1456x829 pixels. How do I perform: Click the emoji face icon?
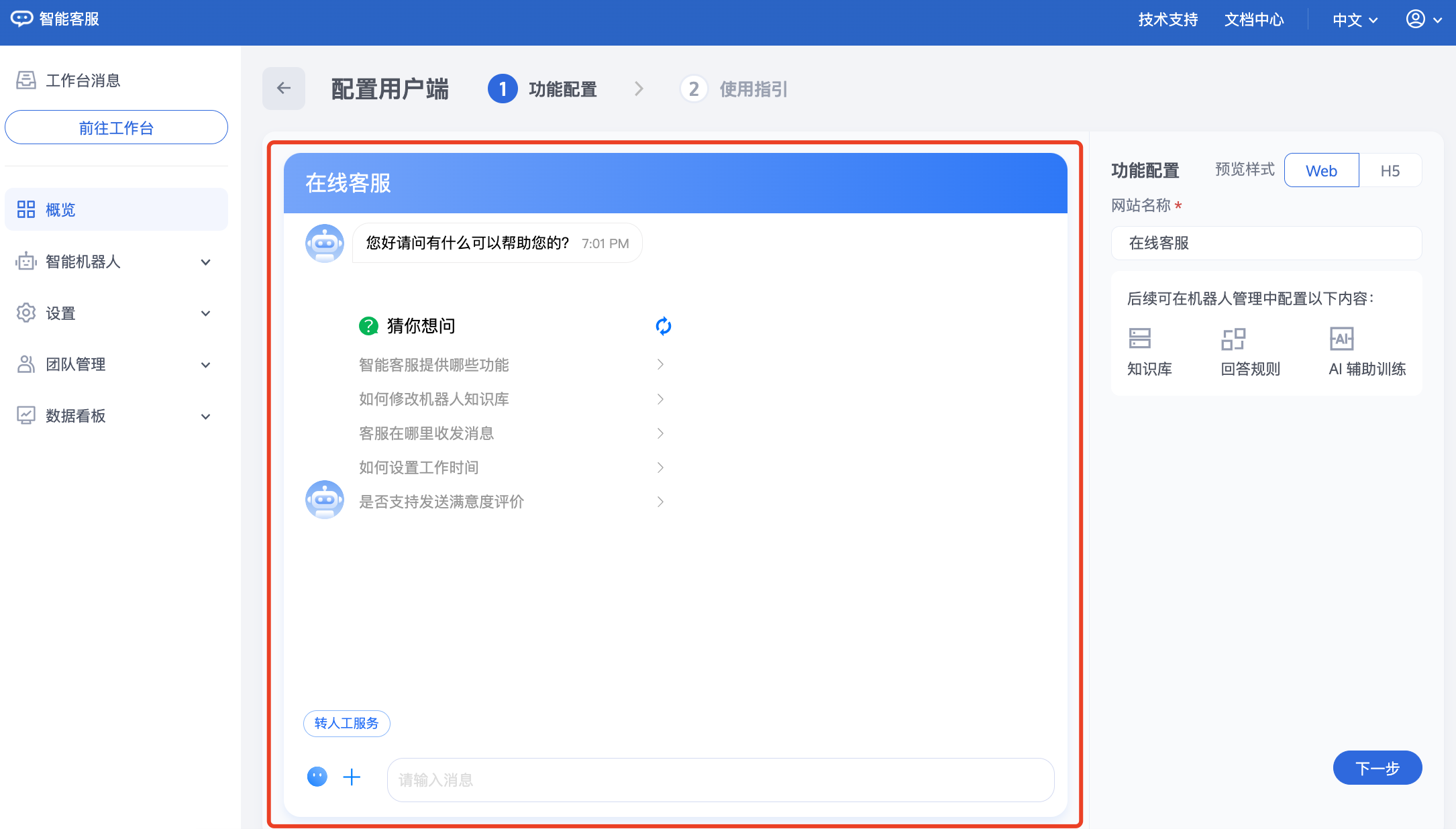pos(317,777)
